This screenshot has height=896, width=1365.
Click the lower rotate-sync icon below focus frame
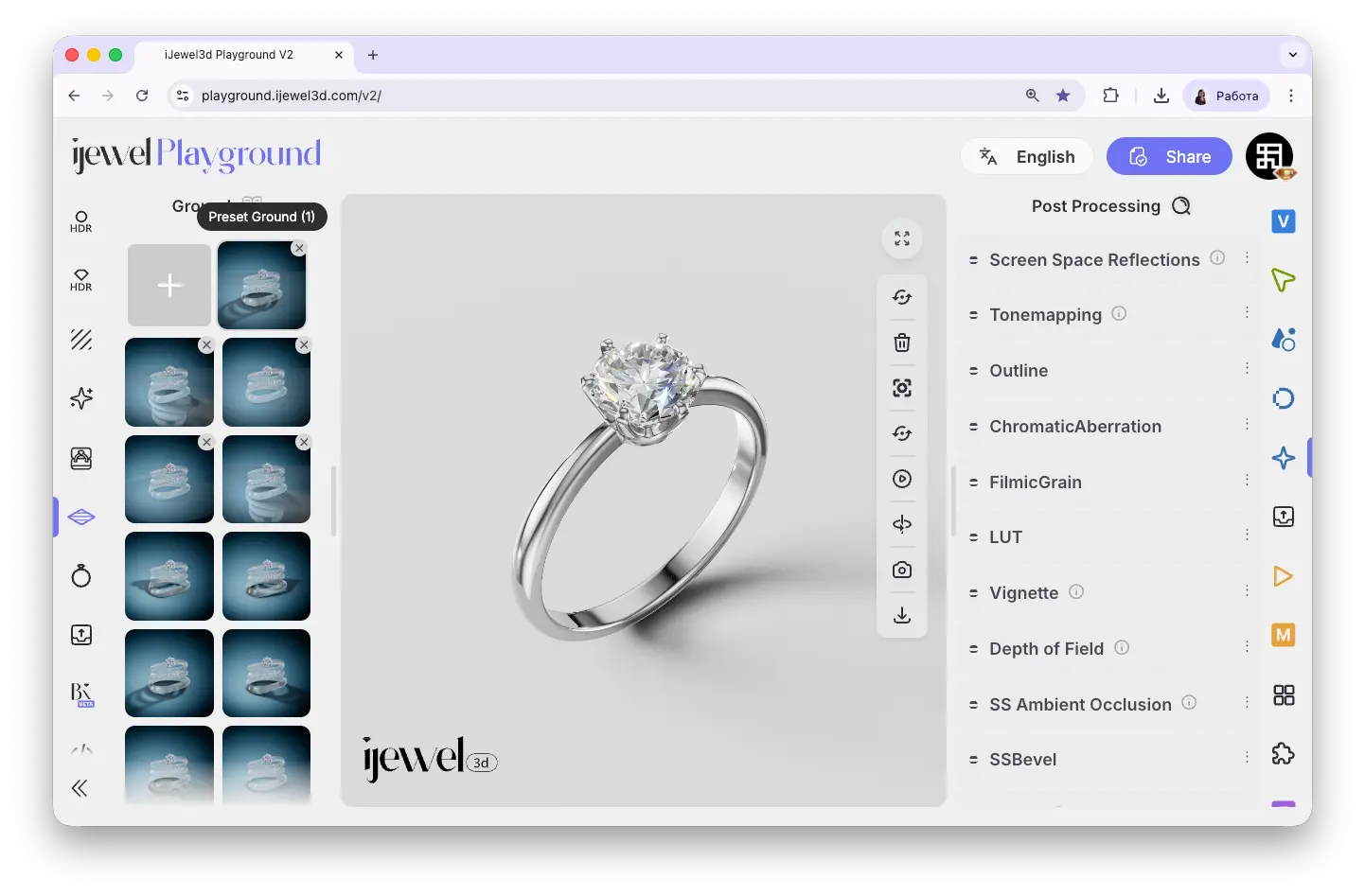coord(902,433)
